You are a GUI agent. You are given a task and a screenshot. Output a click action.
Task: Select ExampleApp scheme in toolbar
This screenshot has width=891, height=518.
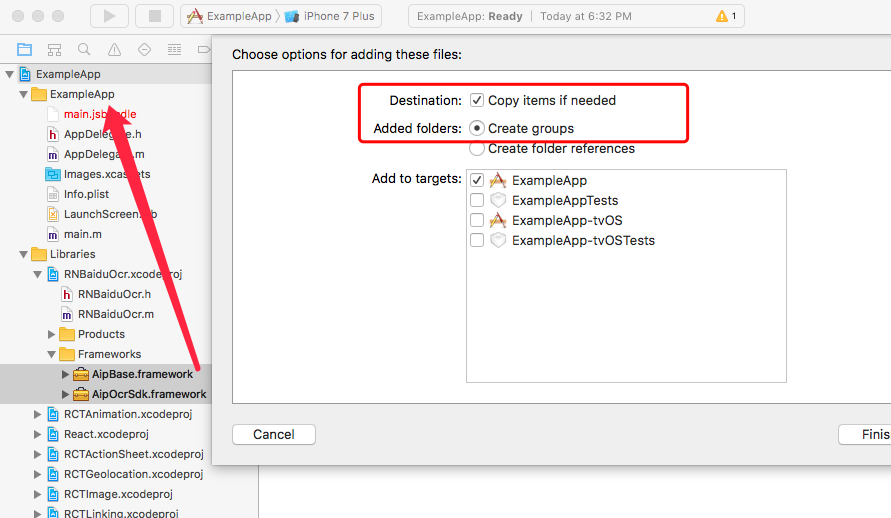[230, 16]
